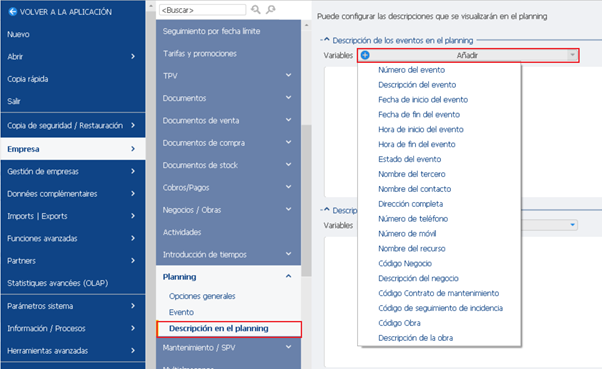Open the second Variables dropdown arrow

(572, 225)
